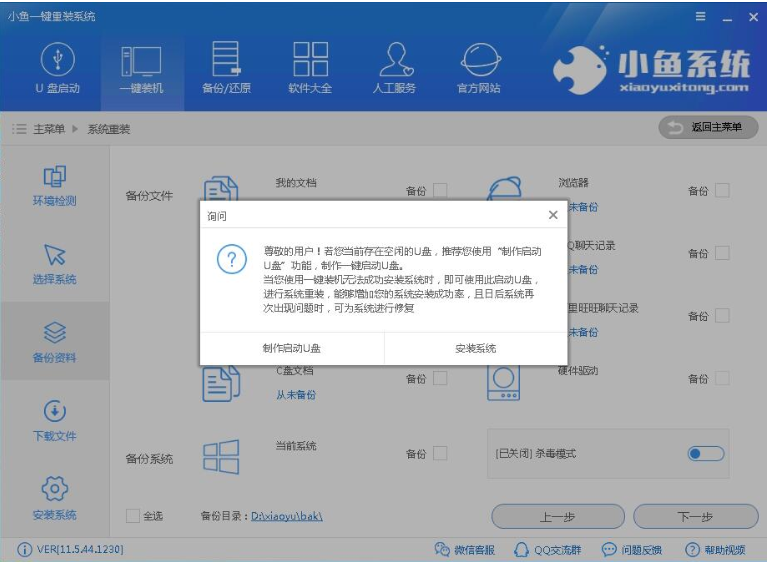Click the 安装系统 dialog button
The height and width of the screenshot is (562, 770).
click(476, 349)
